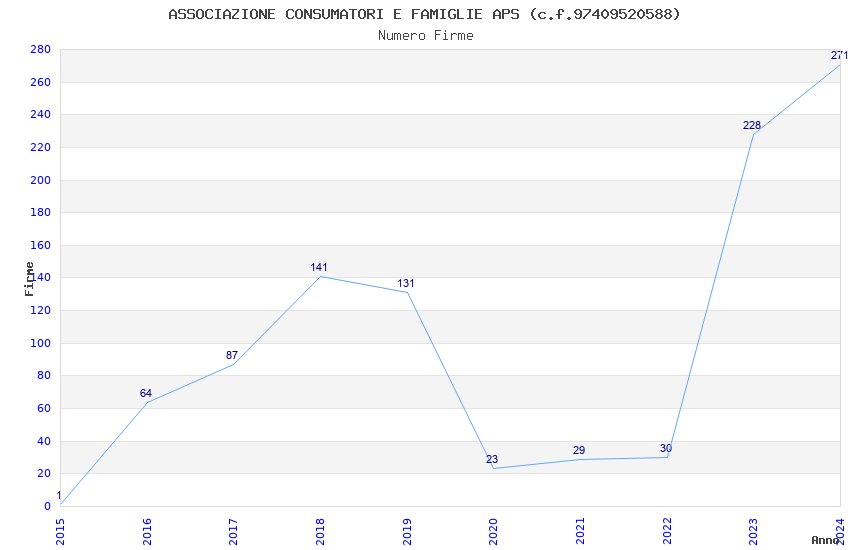The image size is (850, 550).
Task: Click the y-axis value 180
Action: (41, 212)
